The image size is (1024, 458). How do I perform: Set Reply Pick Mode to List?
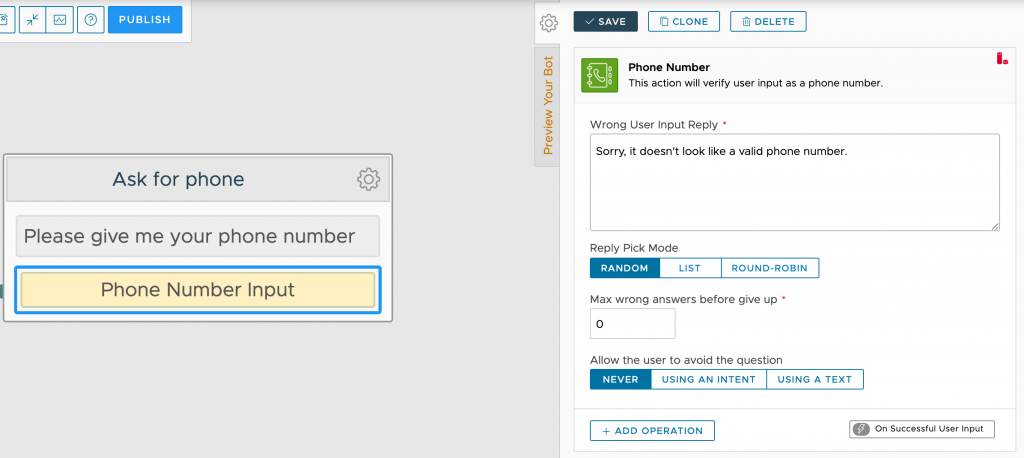tap(690, 268)
